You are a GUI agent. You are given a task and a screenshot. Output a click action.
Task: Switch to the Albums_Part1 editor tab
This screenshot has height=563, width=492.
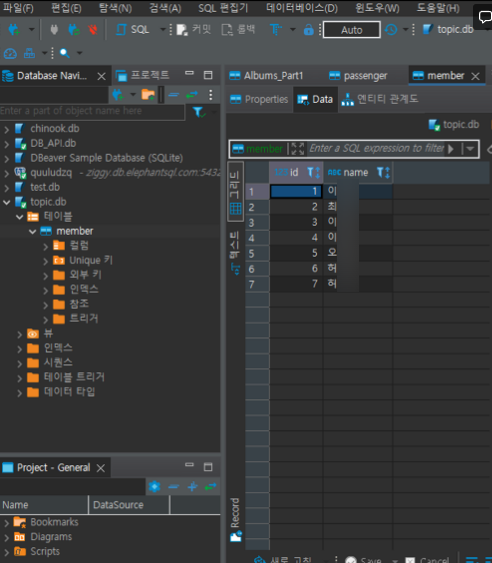[266, 76]
